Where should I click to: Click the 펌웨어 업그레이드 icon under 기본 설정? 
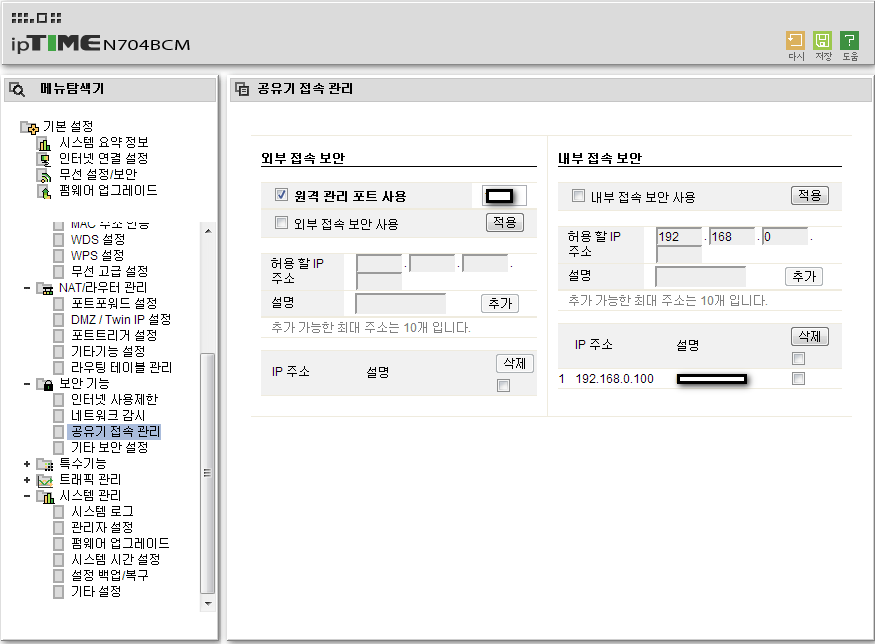44,192
